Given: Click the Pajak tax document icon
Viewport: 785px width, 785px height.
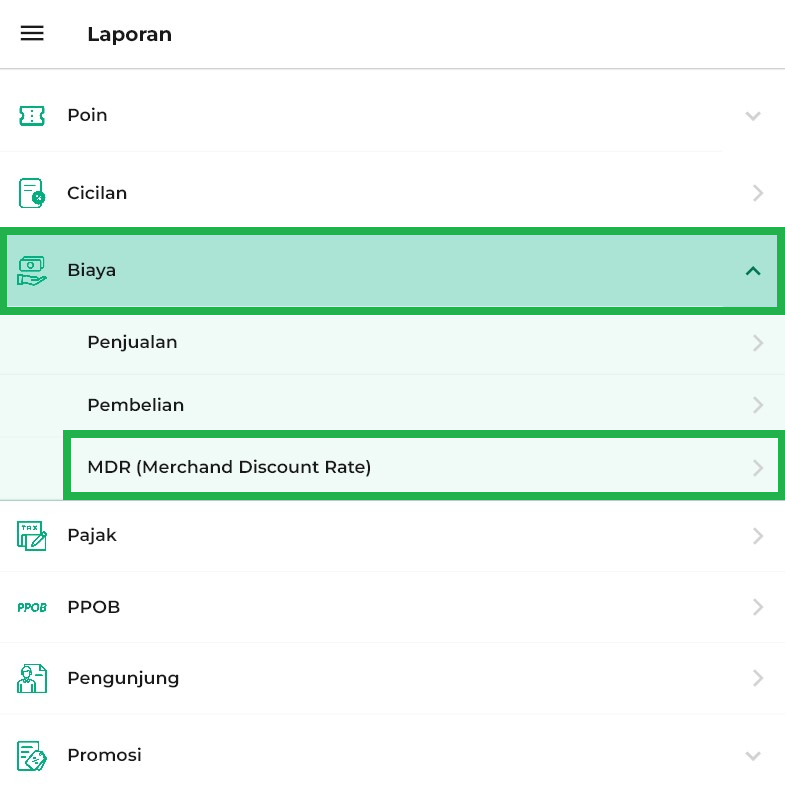Looking at the screenshot, I should pyautogui.click(x=32, y=536).
